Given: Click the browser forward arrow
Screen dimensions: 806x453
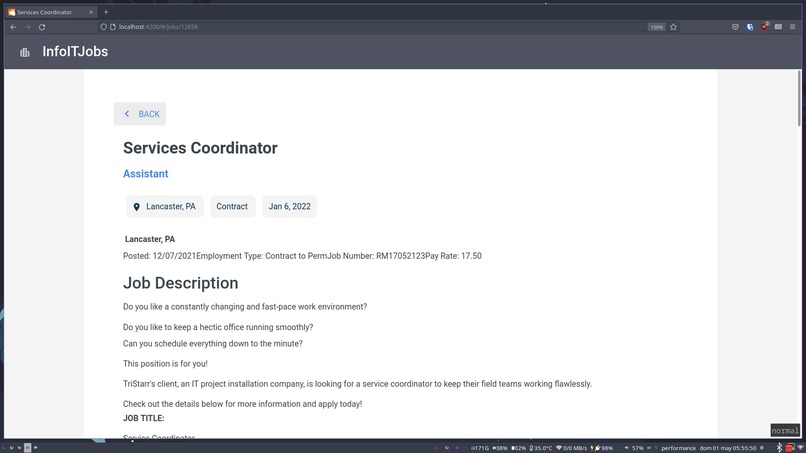Looking at the screenshot, I should pos(28,27).
